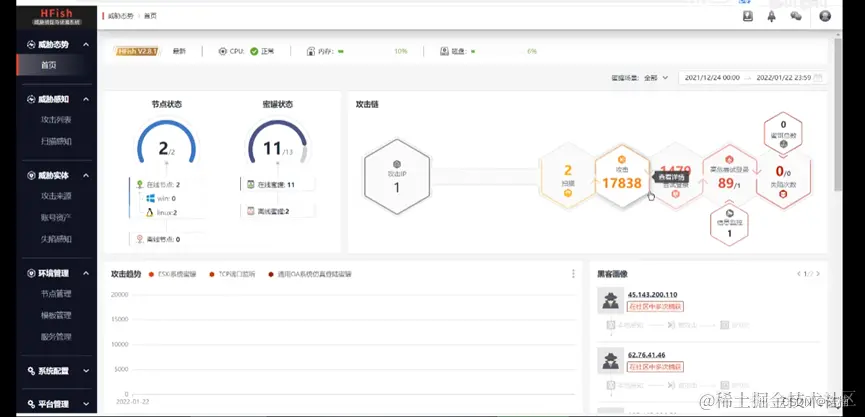Click the memory (内存) icon
This screenshot has width=865, height=417.
(x=311, y=51)
